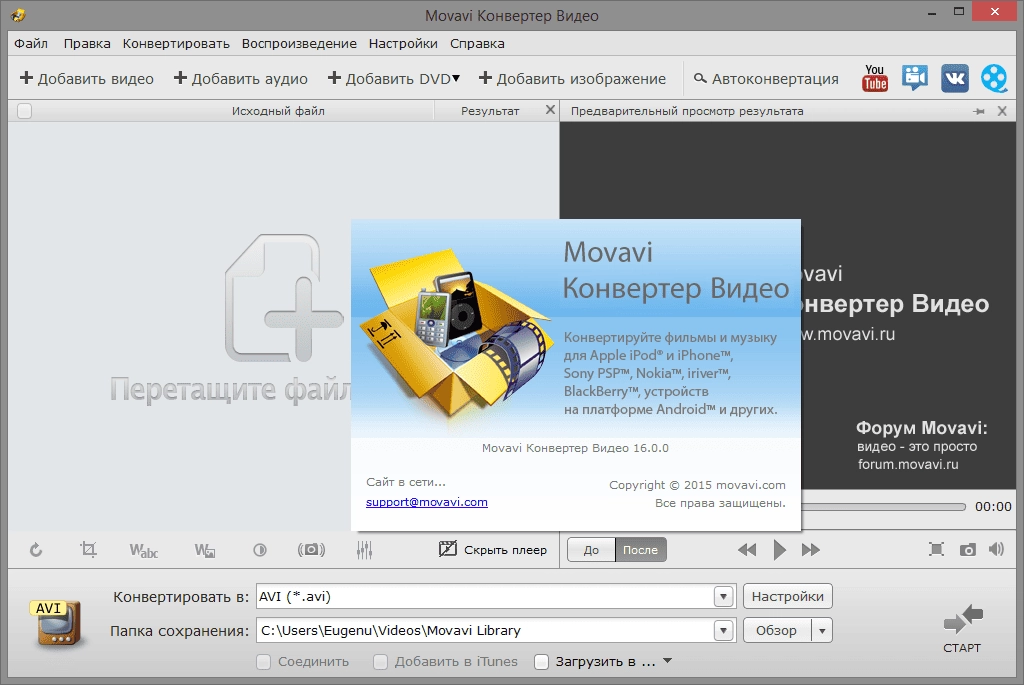Toggle fullscreen preview icon
The width and height of the screenshot is (1024, 685).
[x=936, y=550]
